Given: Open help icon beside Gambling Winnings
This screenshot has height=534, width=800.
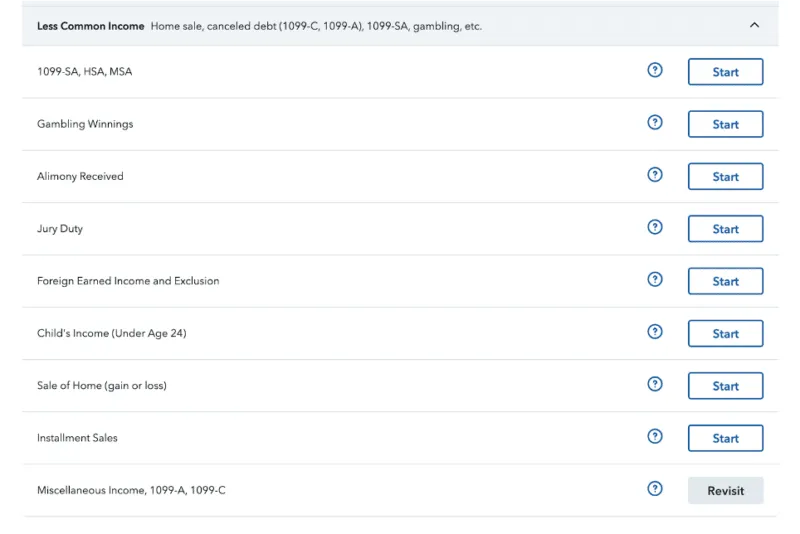Looking at the screenshot, I should tap(655, 122).
